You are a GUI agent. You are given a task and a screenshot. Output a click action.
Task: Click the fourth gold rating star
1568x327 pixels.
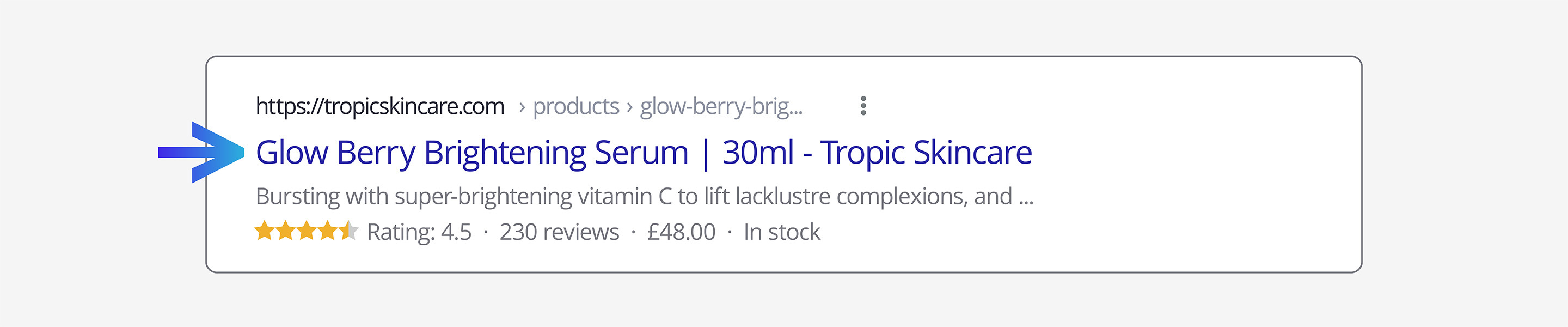pyautogui.click(x=327, y=232)
